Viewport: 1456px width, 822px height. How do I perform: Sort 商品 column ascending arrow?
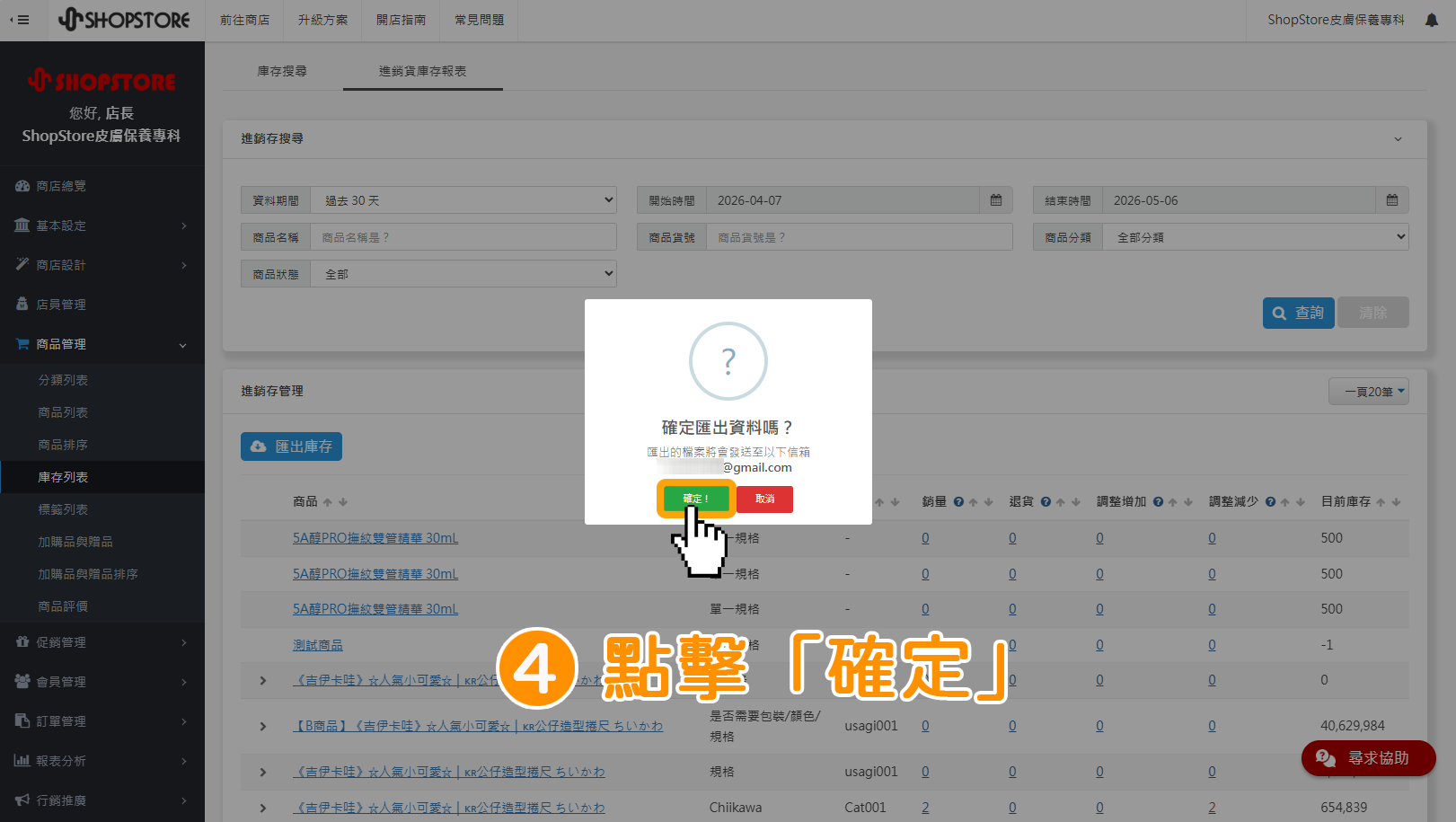point(328,502)
